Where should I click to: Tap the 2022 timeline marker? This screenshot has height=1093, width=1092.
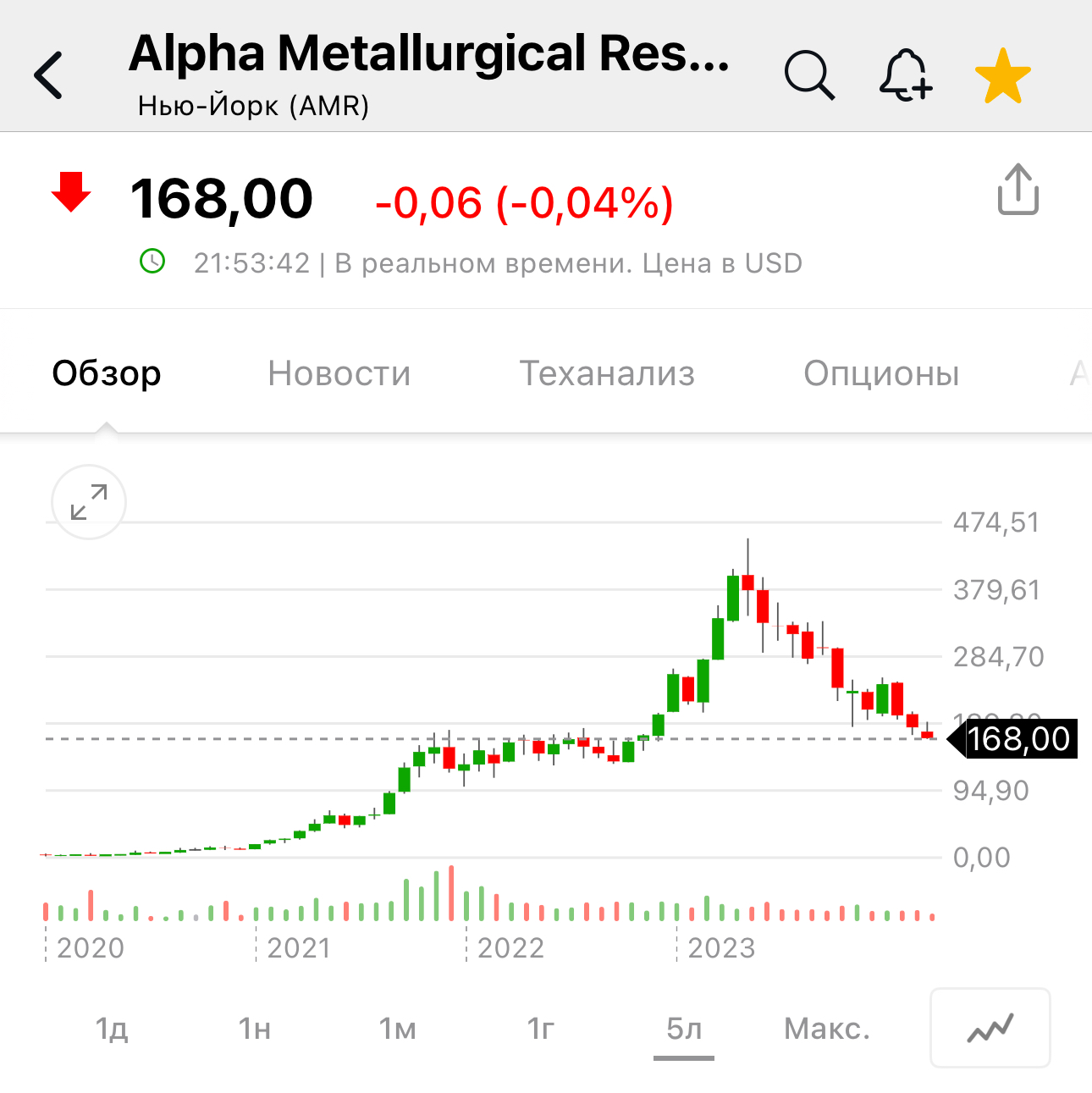pyautogui.click(x=510, y=948)
